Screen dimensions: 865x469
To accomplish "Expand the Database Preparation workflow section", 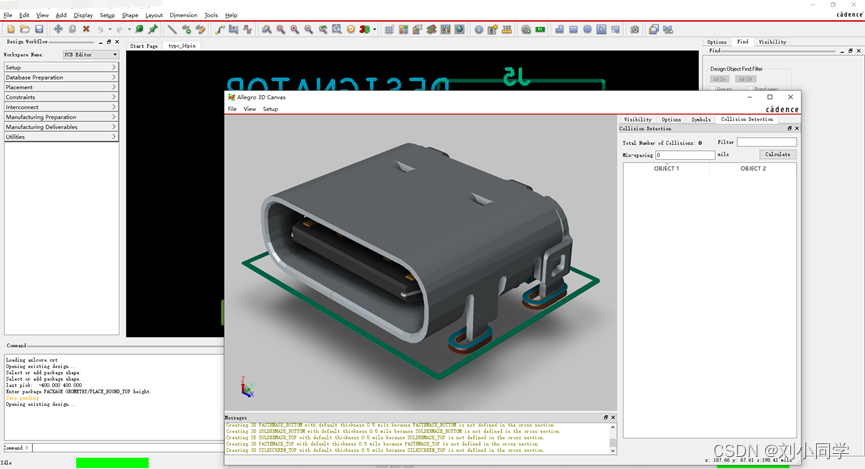I will coord(61,77).
